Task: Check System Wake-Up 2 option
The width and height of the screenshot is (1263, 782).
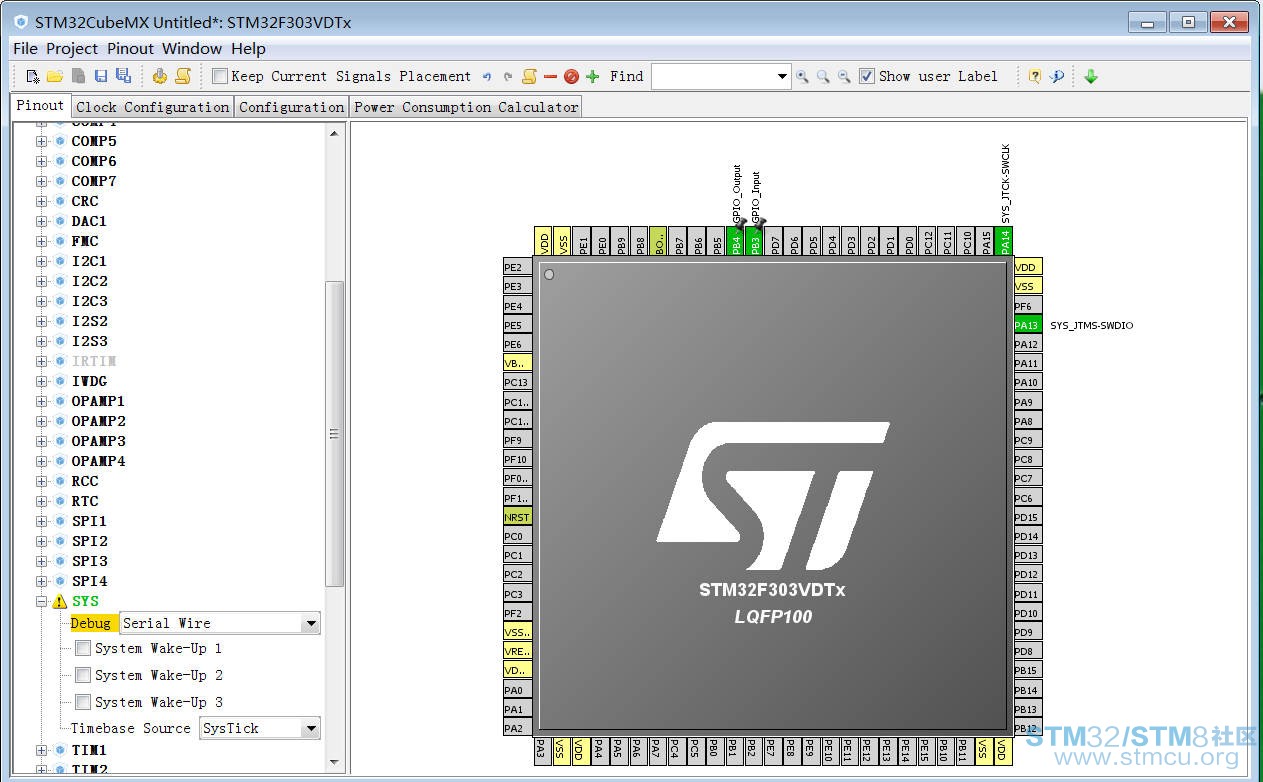Action: tap(83, 675)
